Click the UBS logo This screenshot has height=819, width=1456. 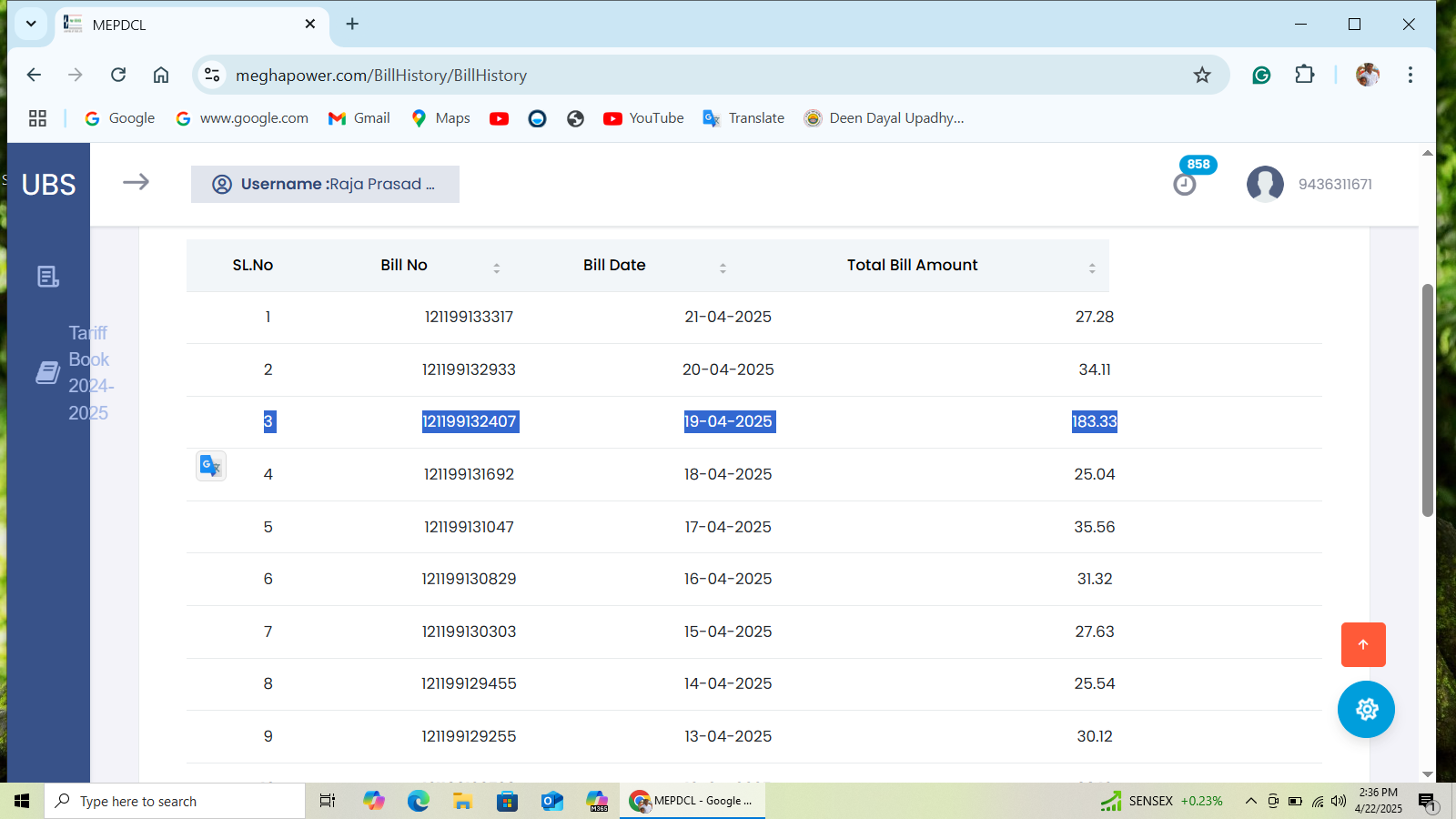(48, 185)
